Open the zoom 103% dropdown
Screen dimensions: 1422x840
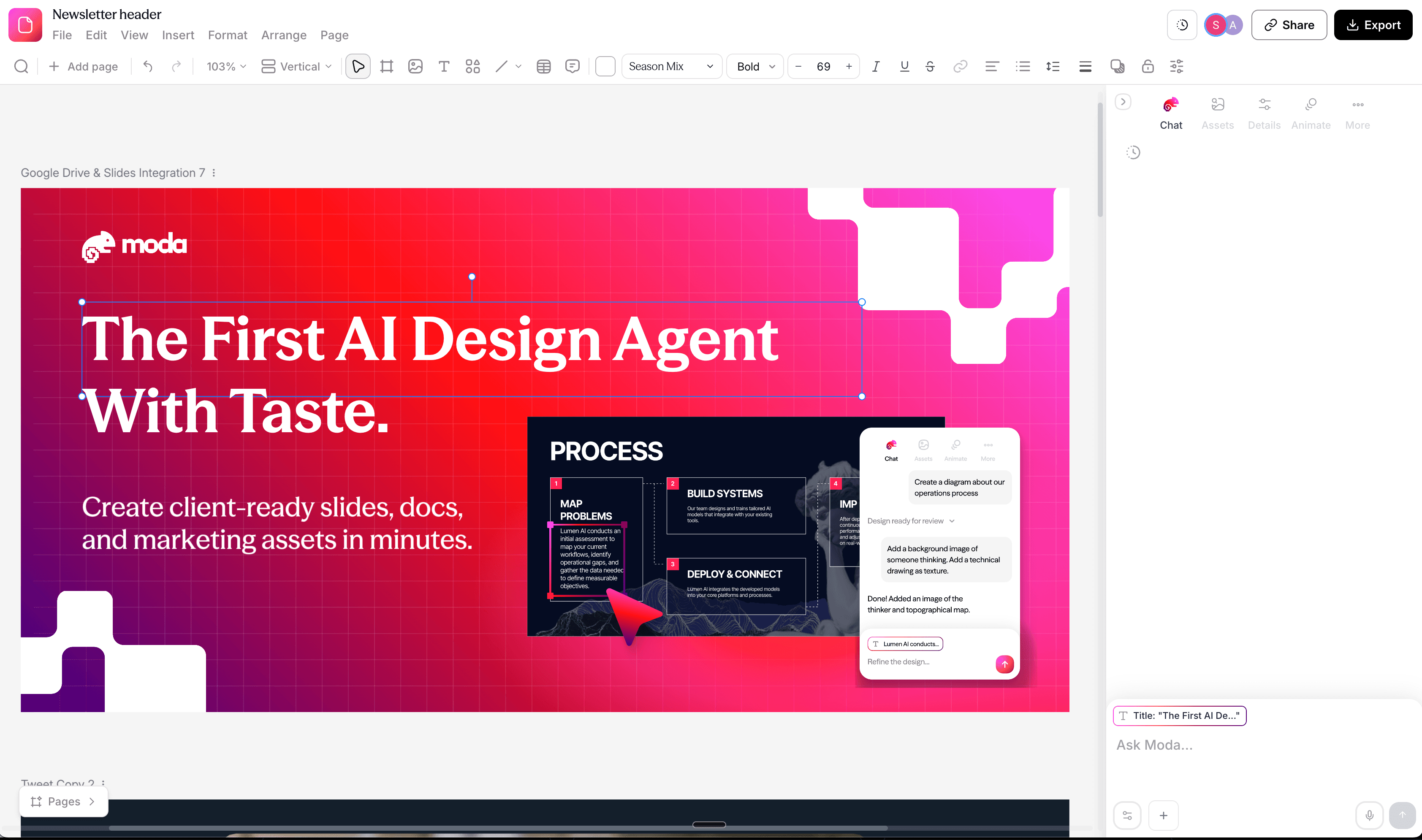point(226,66)
